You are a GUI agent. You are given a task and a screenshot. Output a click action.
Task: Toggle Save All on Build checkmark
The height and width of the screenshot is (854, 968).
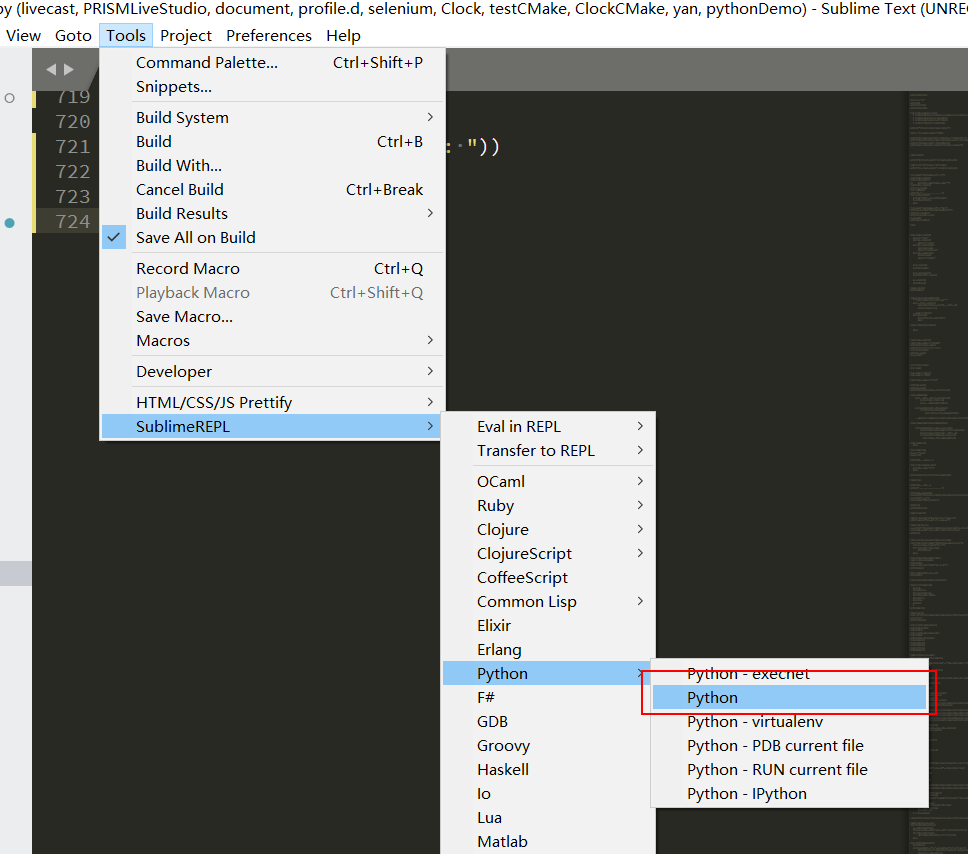pyautogui.click(x=114, y=237)
